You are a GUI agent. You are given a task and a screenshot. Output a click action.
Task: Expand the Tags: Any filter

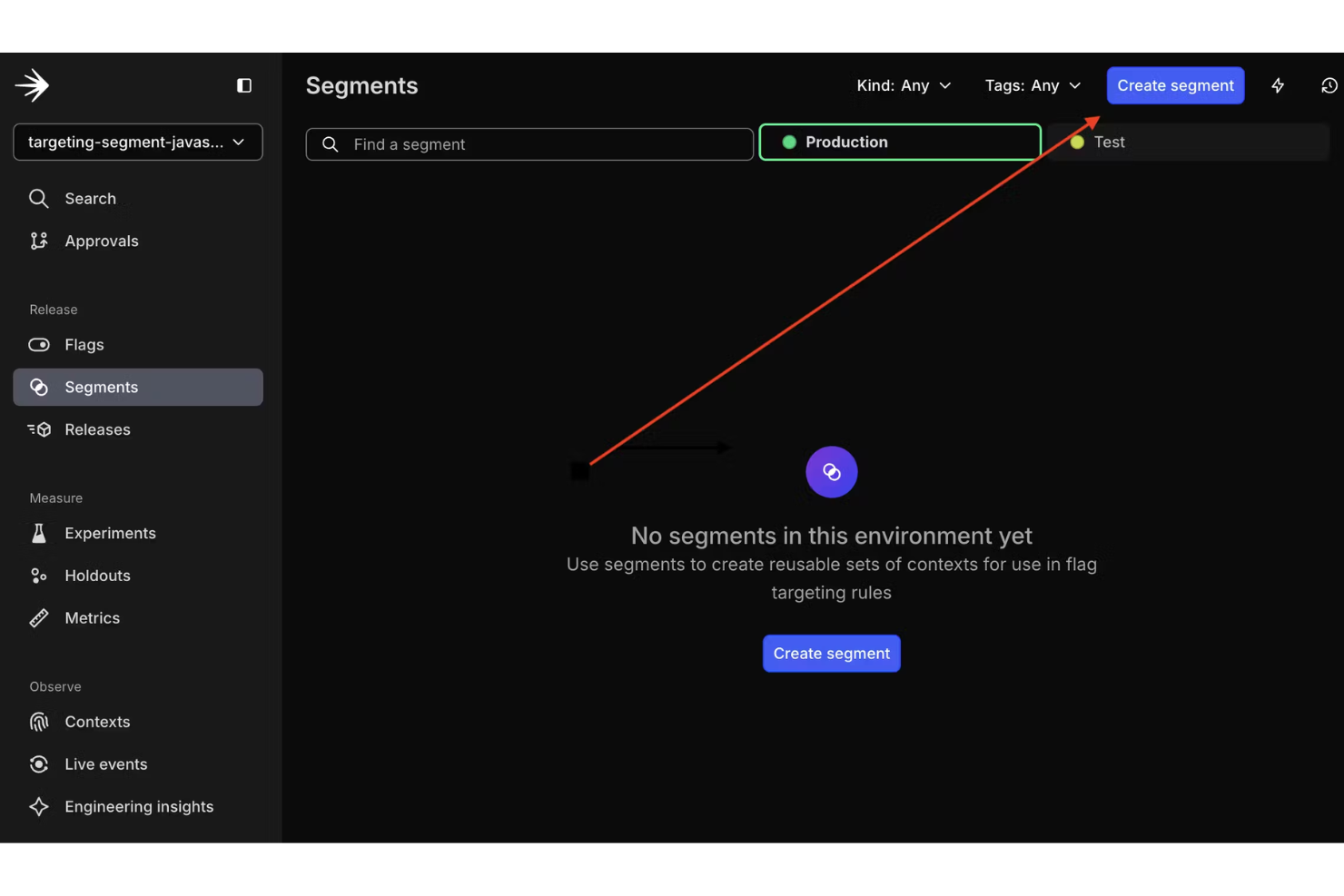pyautogui.click(x=1033, y=85)
